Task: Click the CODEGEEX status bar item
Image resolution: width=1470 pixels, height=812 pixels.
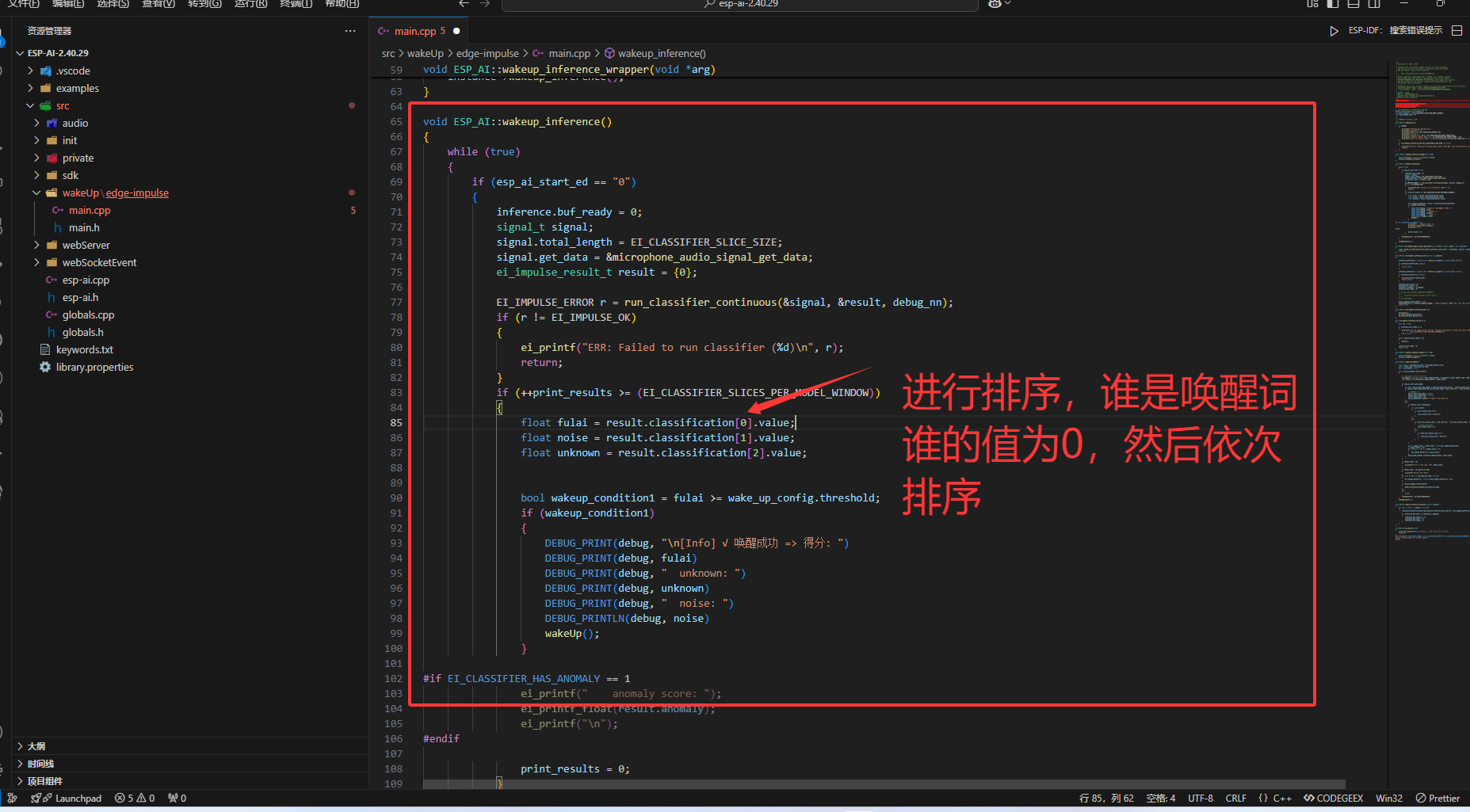Action: click(x=1333, y=798)
